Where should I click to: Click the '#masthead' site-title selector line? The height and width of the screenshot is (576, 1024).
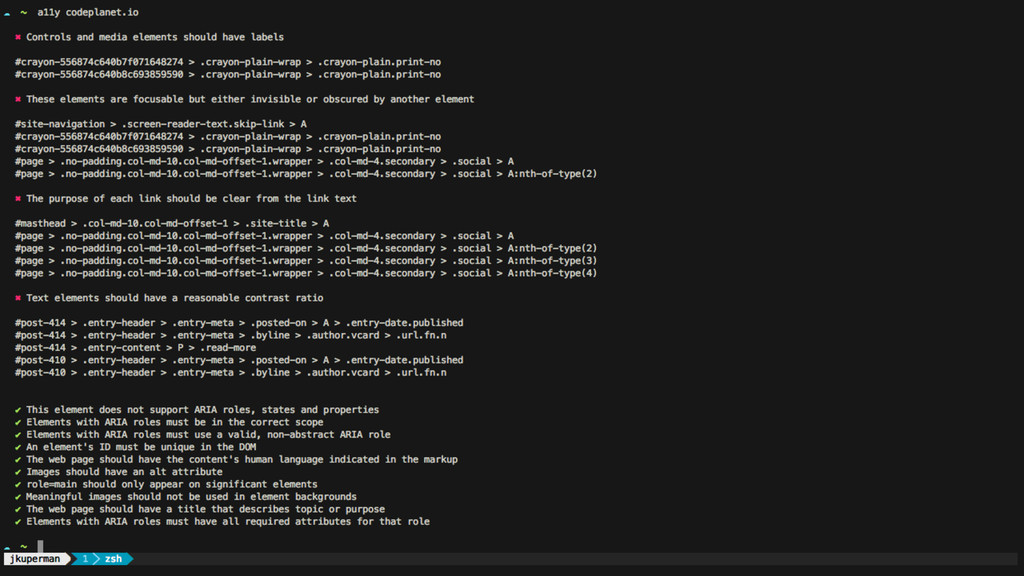172,223
